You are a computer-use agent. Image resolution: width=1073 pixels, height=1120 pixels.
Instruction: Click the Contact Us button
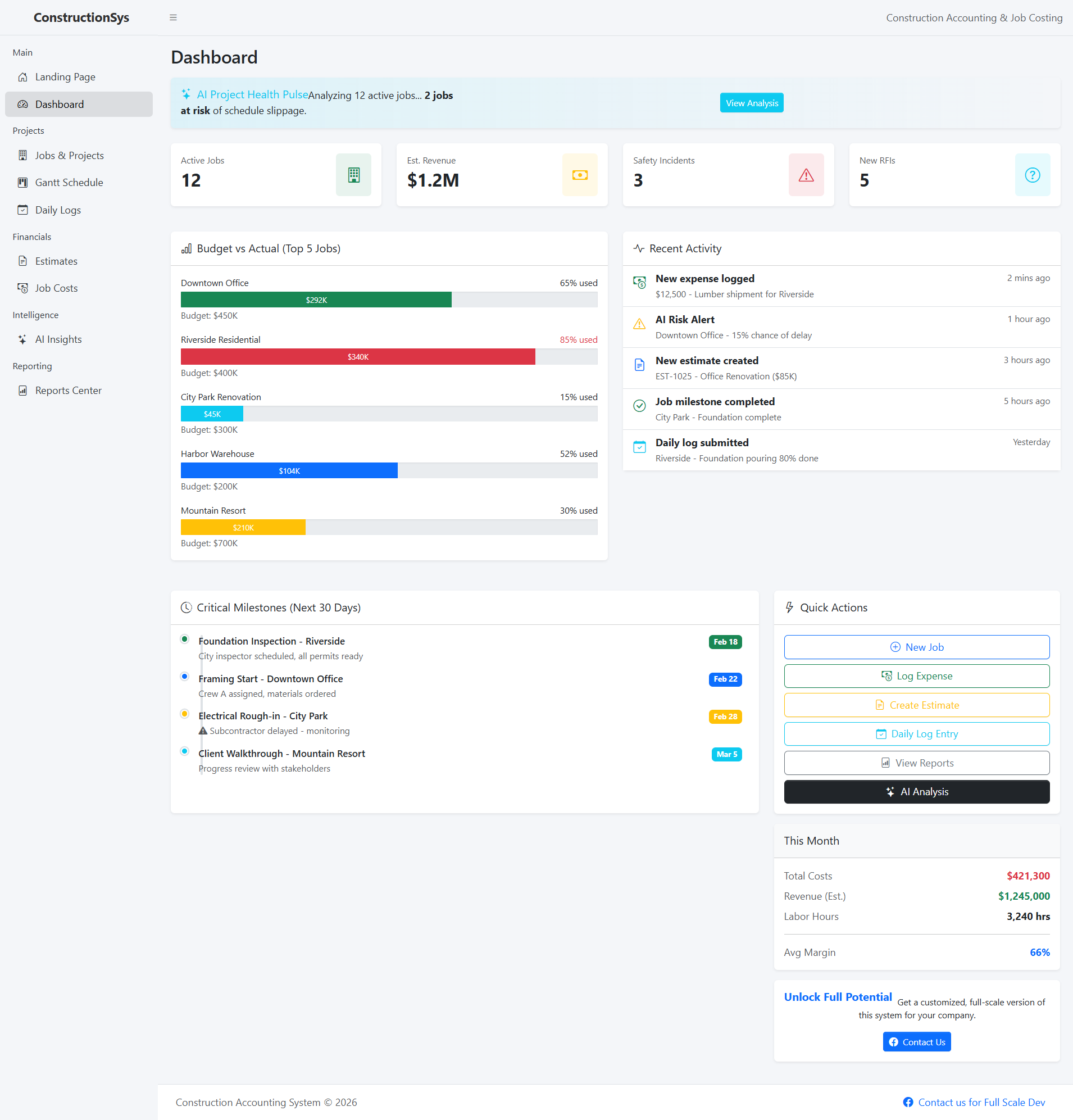916,1041
